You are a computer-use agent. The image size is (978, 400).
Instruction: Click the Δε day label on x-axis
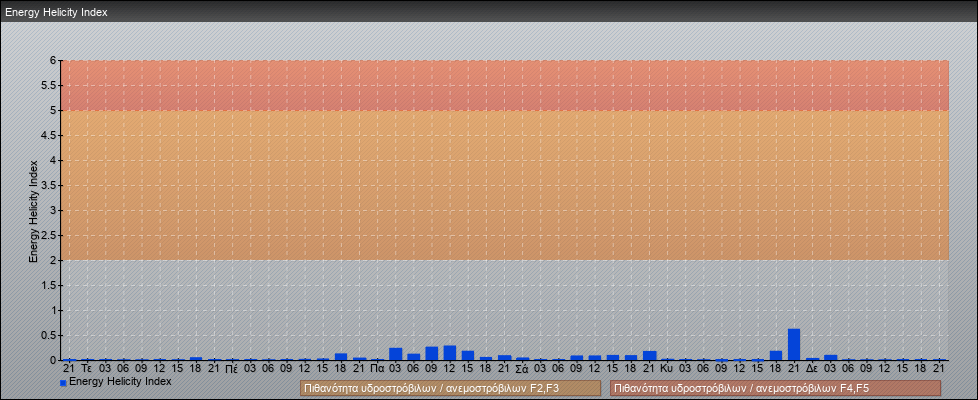(812, 369)
